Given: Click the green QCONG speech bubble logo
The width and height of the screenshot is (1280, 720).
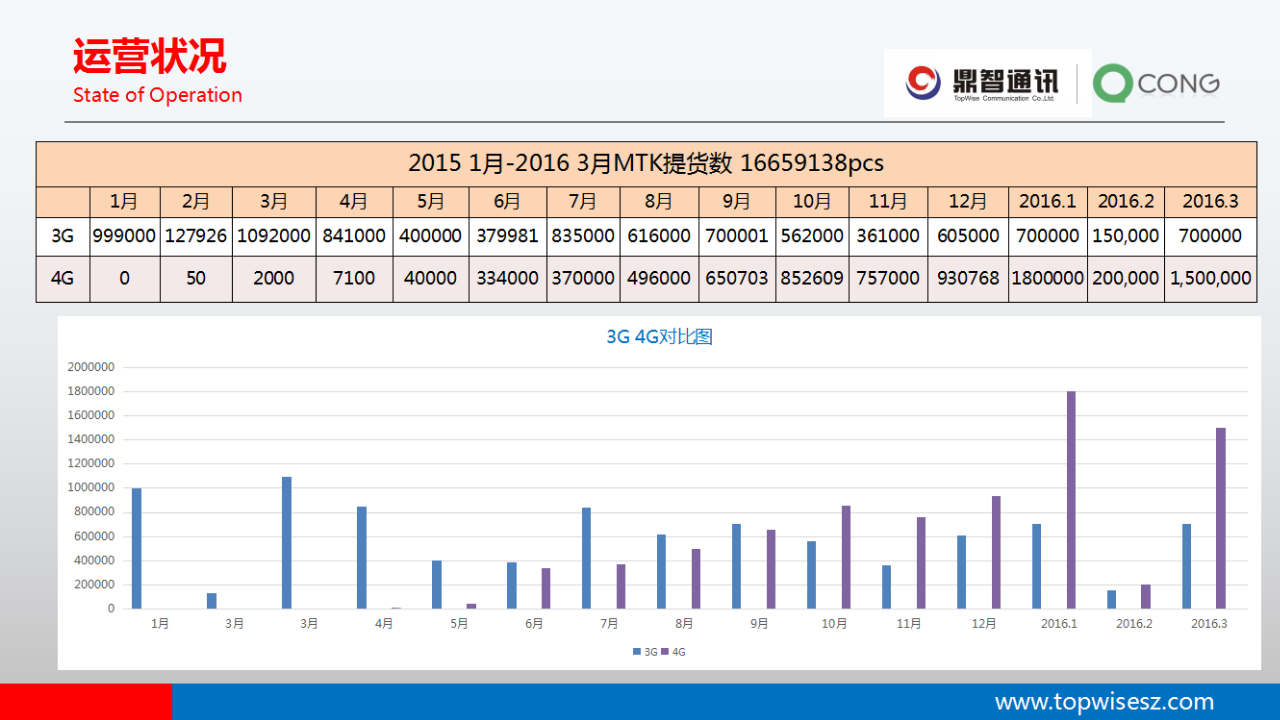Looking at the screenshot, I should (x=1112, y=83).
